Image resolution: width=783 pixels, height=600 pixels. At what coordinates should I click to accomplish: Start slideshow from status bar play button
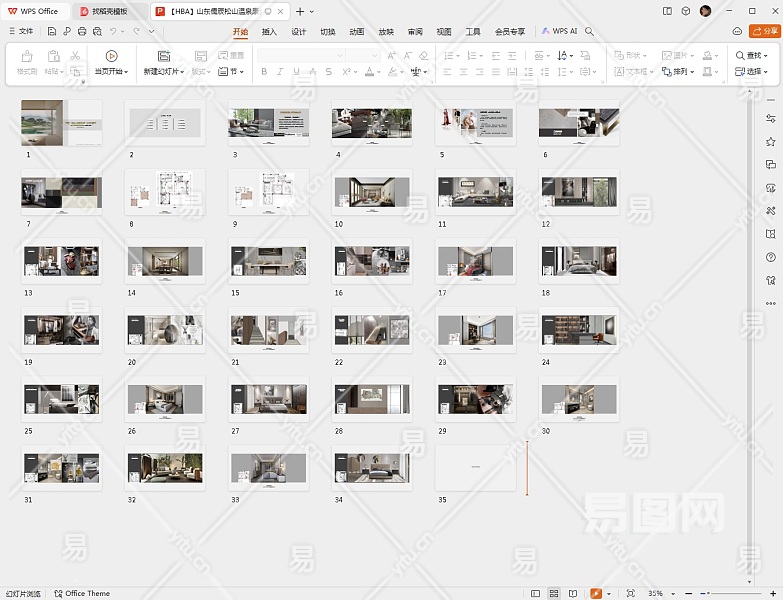(596, 593)
